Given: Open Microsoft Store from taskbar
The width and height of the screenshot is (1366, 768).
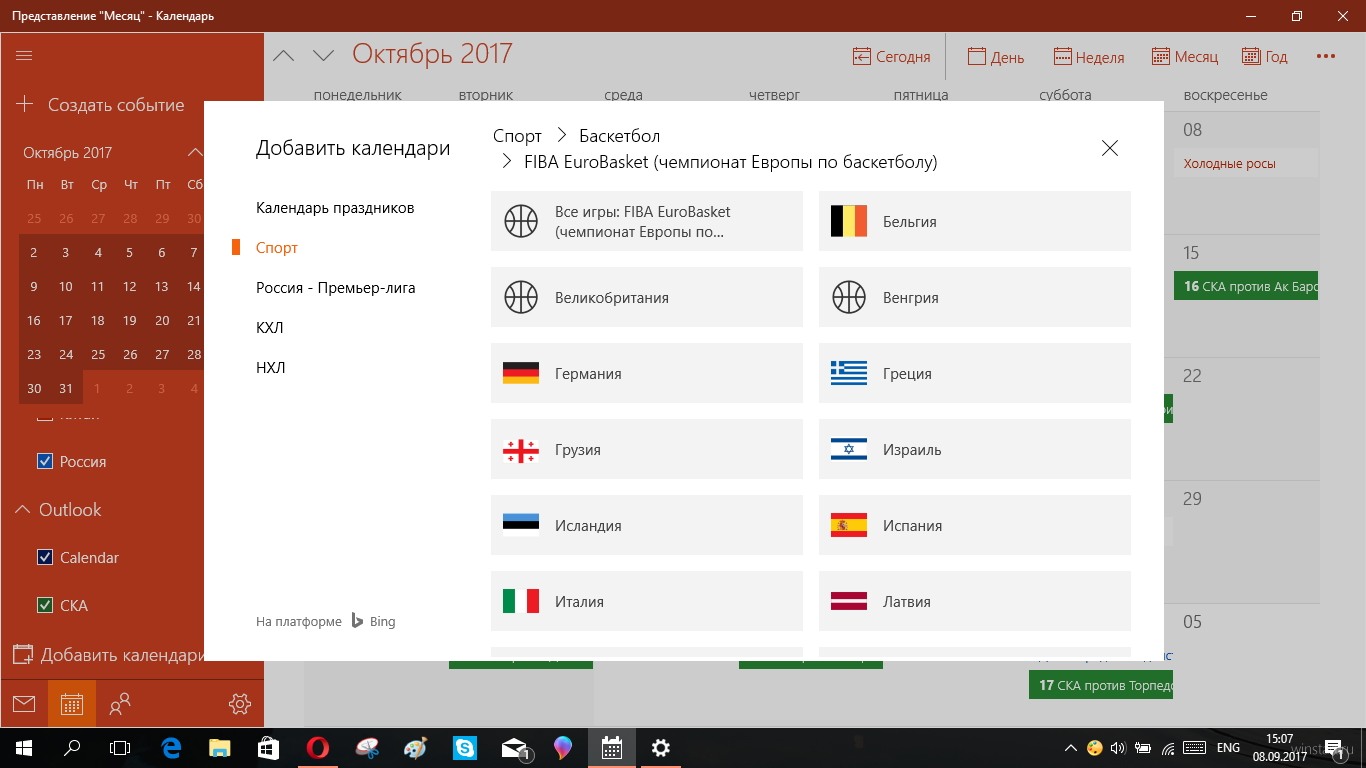Looking at the screenshot, I should pyautogui.click(x=269, y=748).
